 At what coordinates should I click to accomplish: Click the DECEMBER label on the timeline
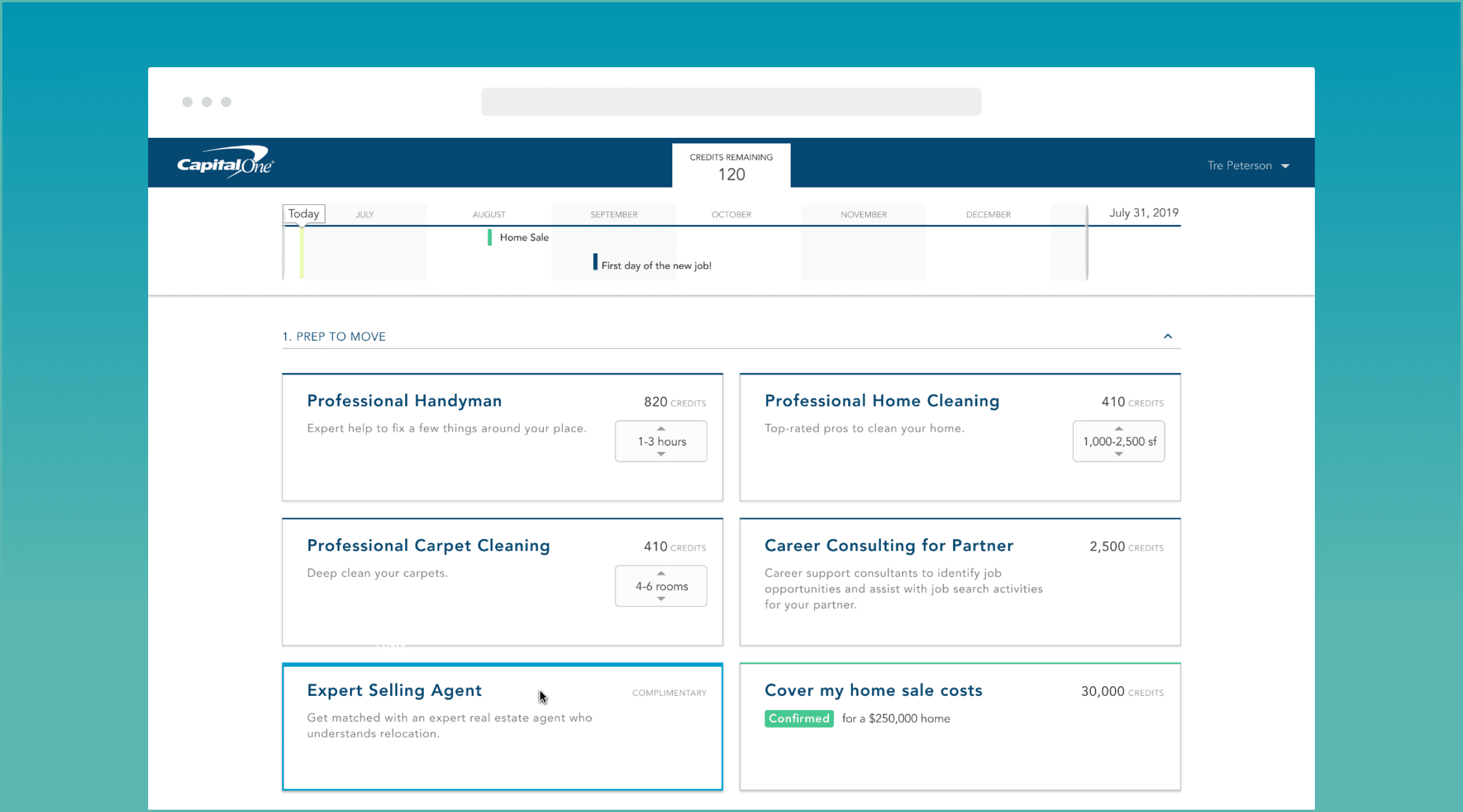(988, 214)
